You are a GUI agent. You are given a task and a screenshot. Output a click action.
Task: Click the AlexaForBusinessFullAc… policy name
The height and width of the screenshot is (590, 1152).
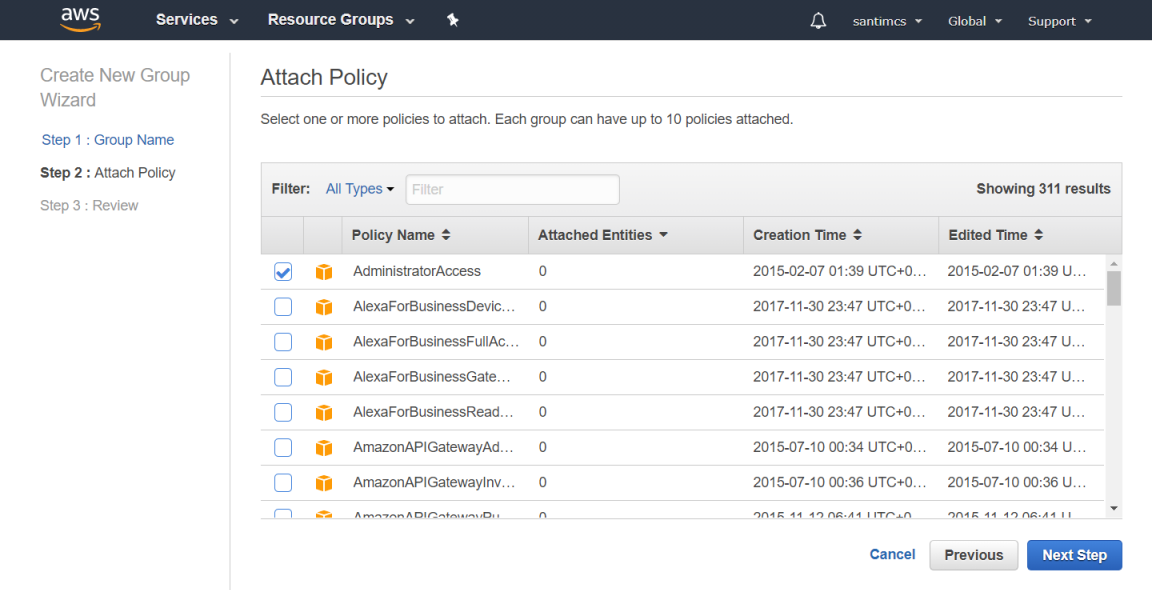pyautogui.click(x=436, y=342)
